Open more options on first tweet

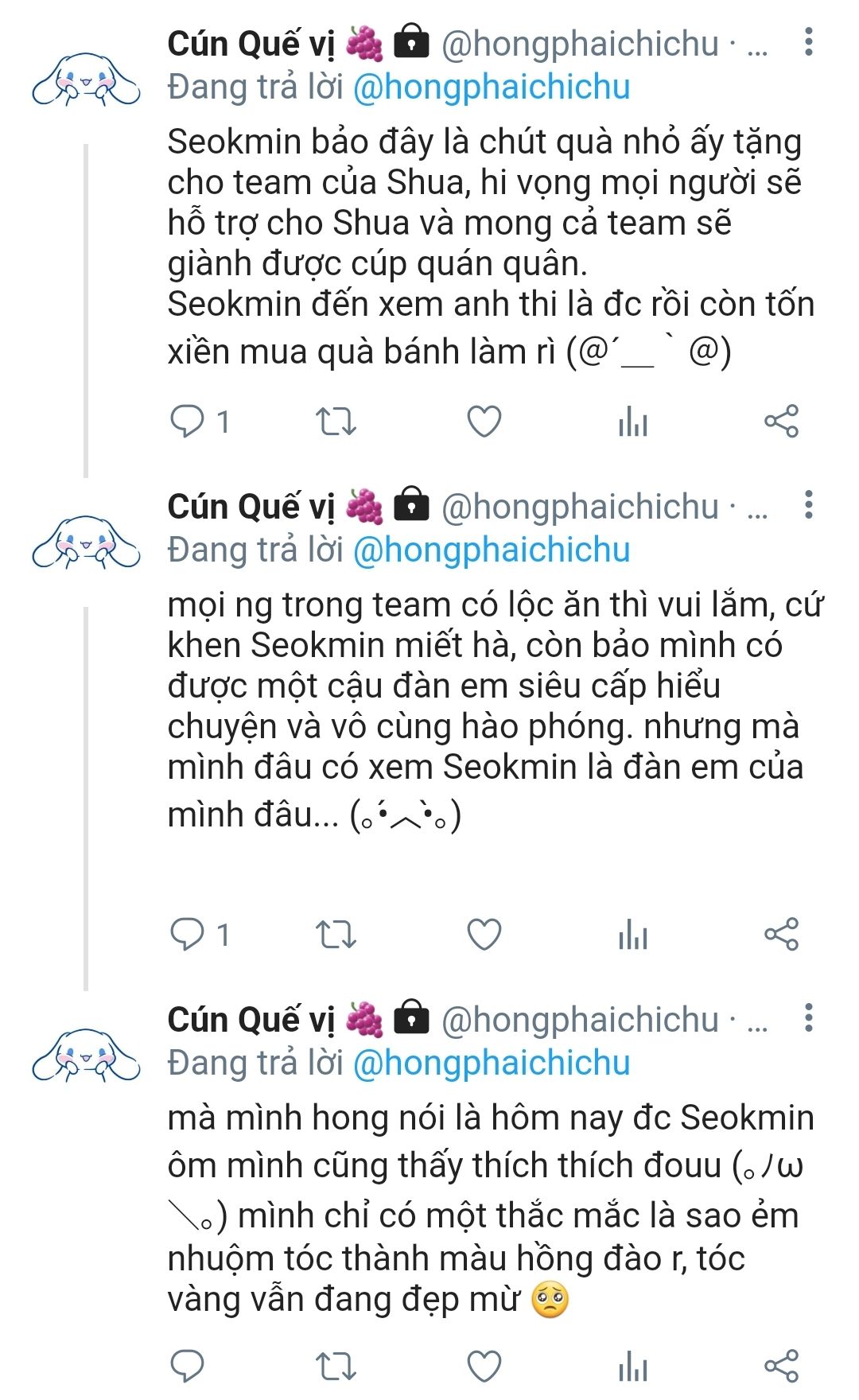click(808, 42)
